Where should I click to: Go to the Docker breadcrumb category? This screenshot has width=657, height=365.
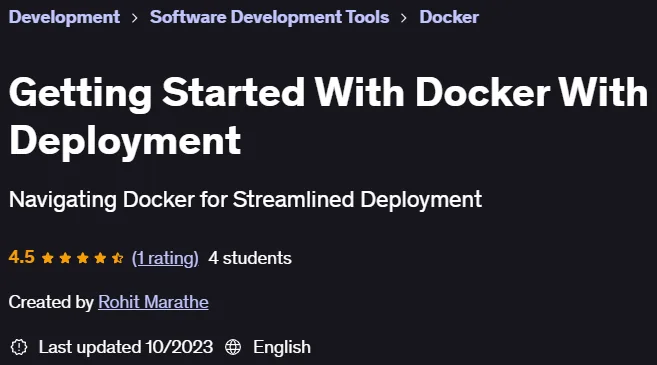click(x=449, y=17)
